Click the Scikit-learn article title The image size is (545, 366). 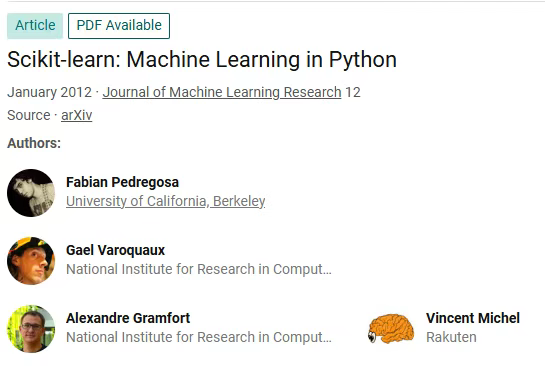202,59
